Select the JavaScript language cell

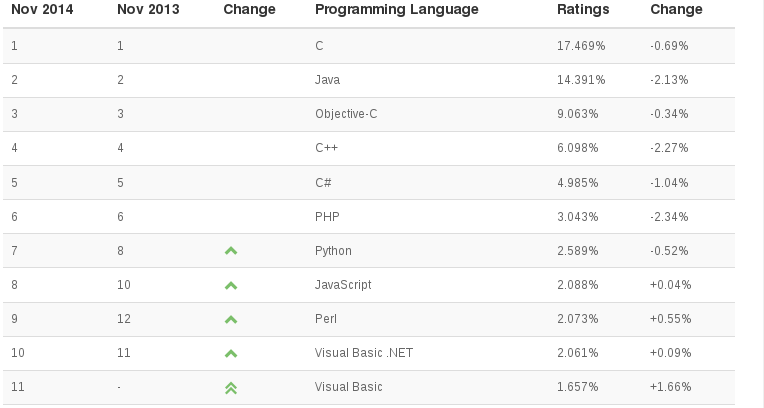[x=343, y=285]
